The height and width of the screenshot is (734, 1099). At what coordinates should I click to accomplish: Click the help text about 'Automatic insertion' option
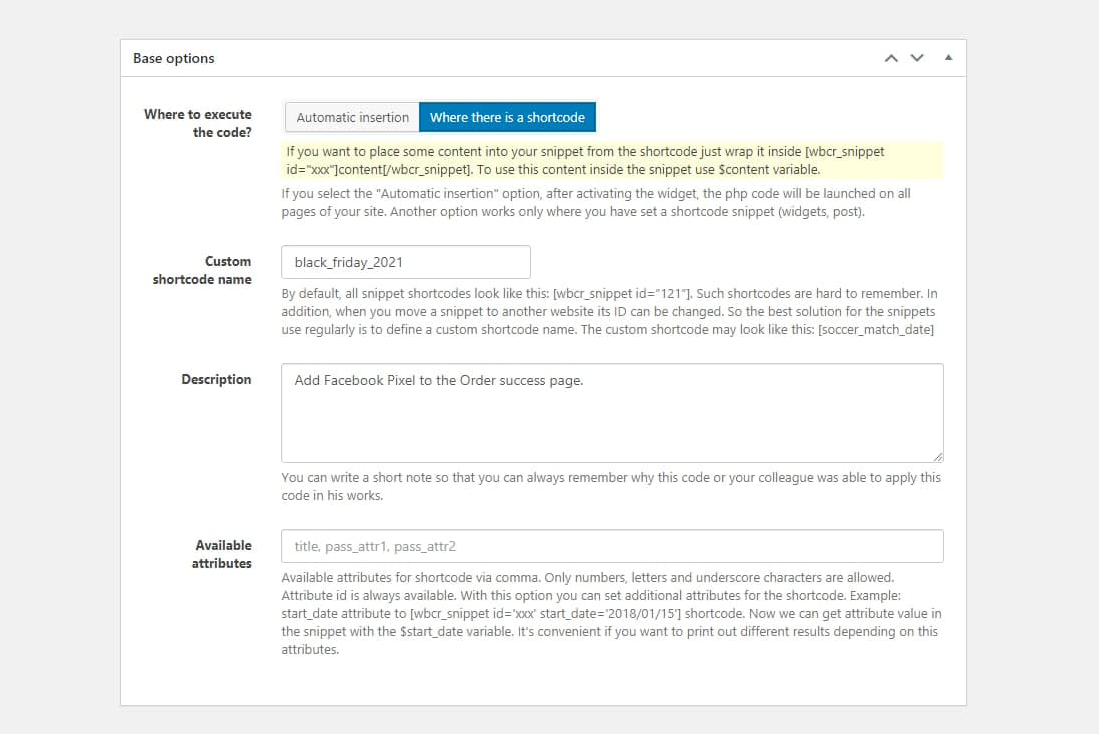coord(596,203)
